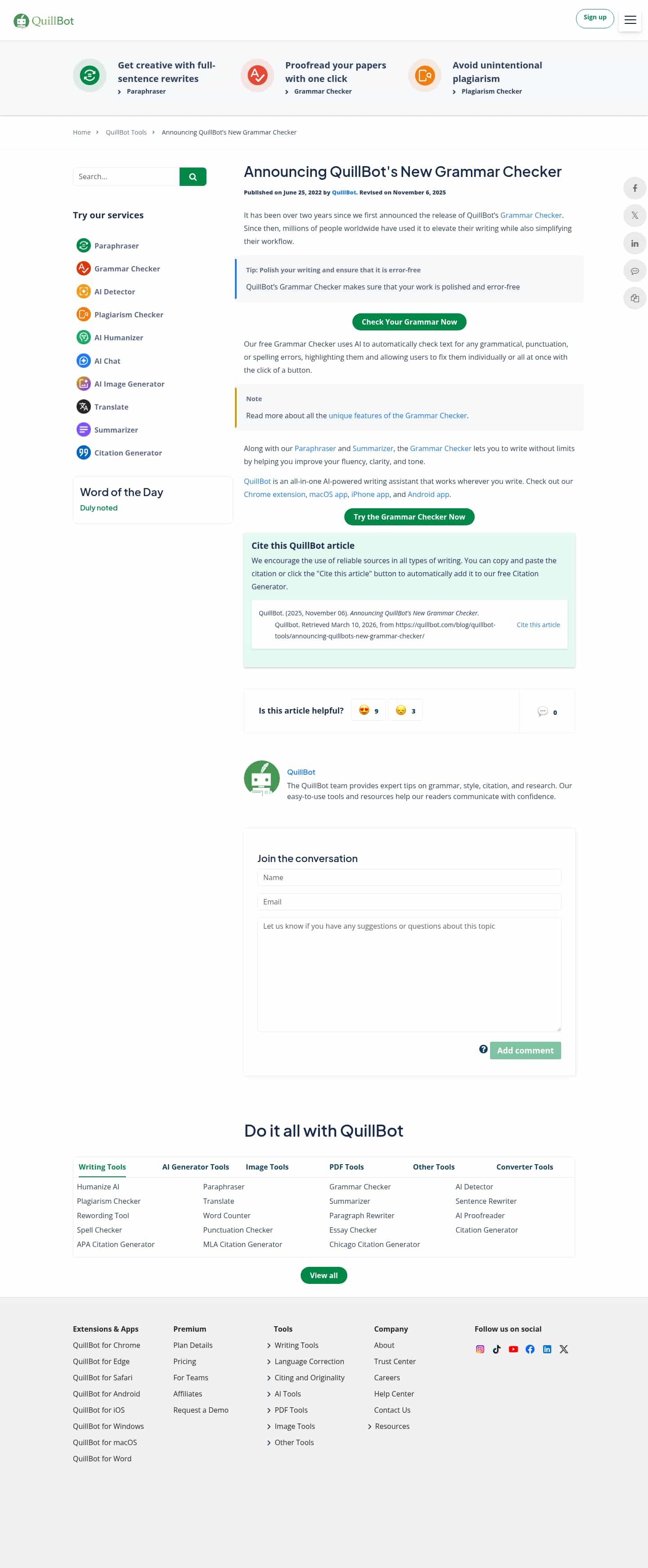This screenshot has height=1568, width=648.
Task: Open the Summarizer service in sidebar
Action: pos(116,430)
